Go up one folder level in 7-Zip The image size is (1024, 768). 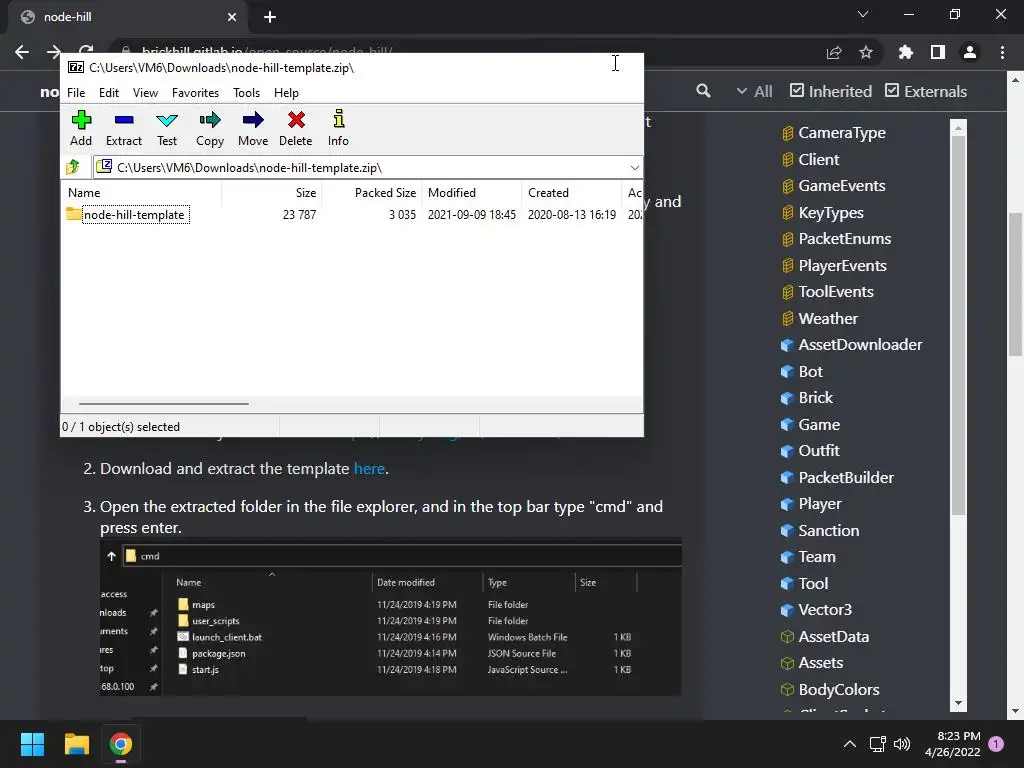pos(73,167)
